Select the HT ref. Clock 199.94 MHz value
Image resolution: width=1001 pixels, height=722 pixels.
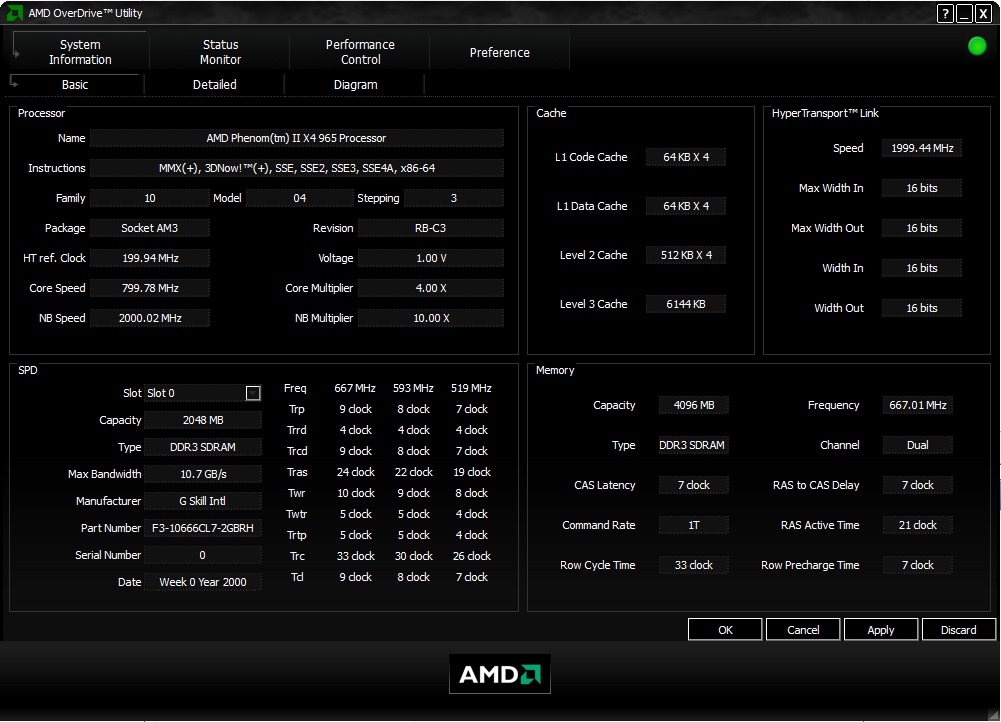point(150,258)
